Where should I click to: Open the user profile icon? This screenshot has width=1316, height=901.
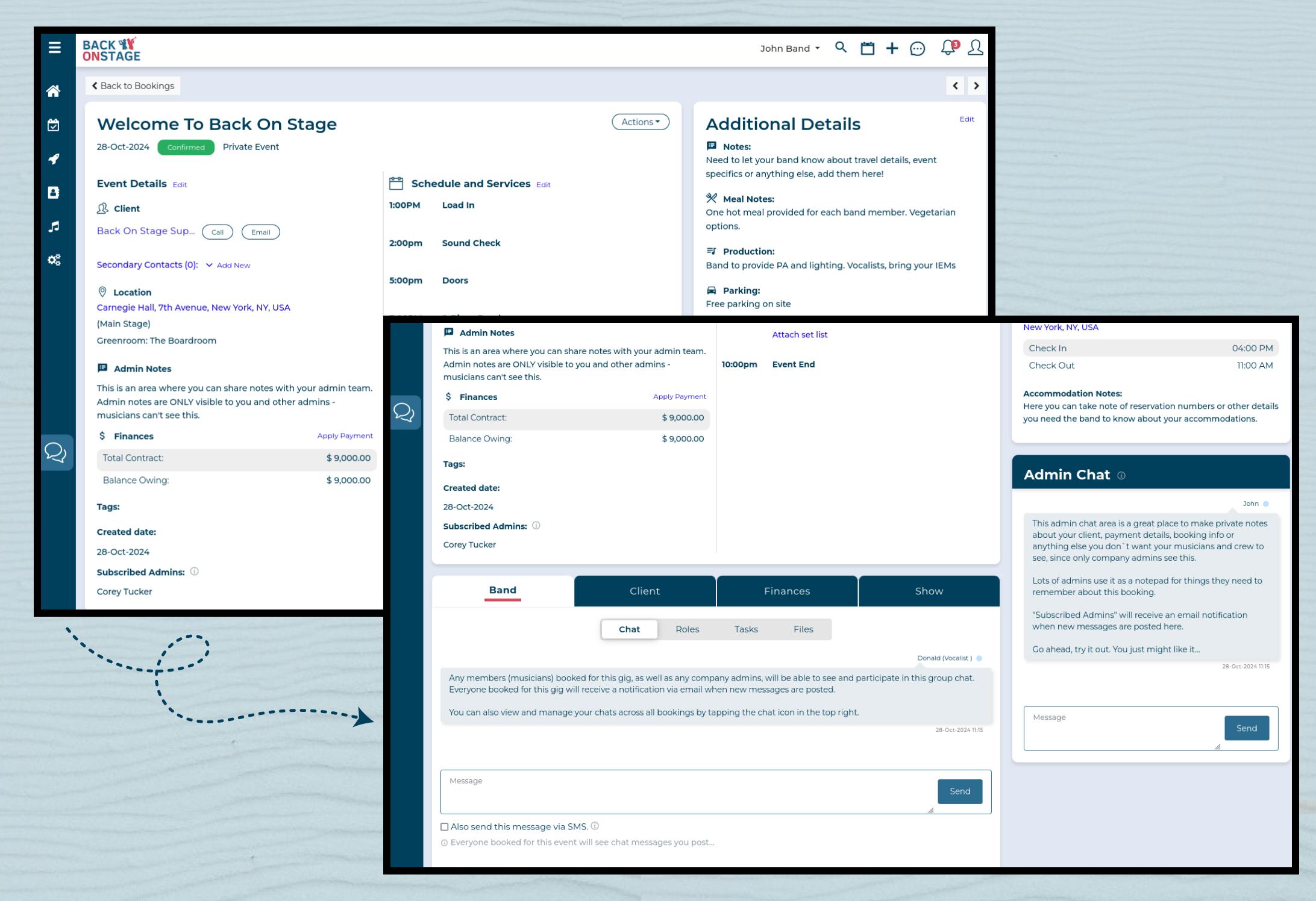[x=975, y=48]
